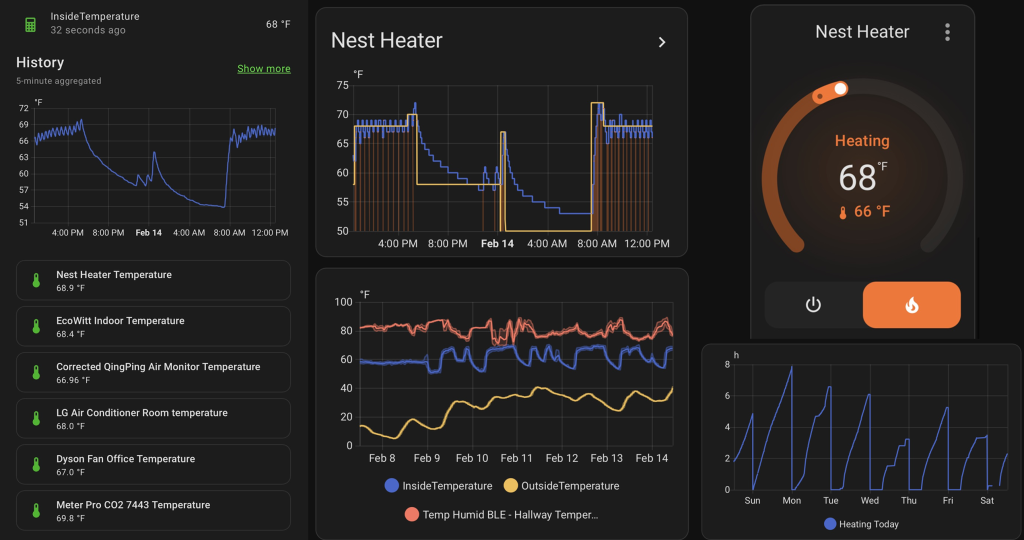Click the InsideTemperature calculator icon
This screenshot has width=1024, height=540.
pos(30,24)
